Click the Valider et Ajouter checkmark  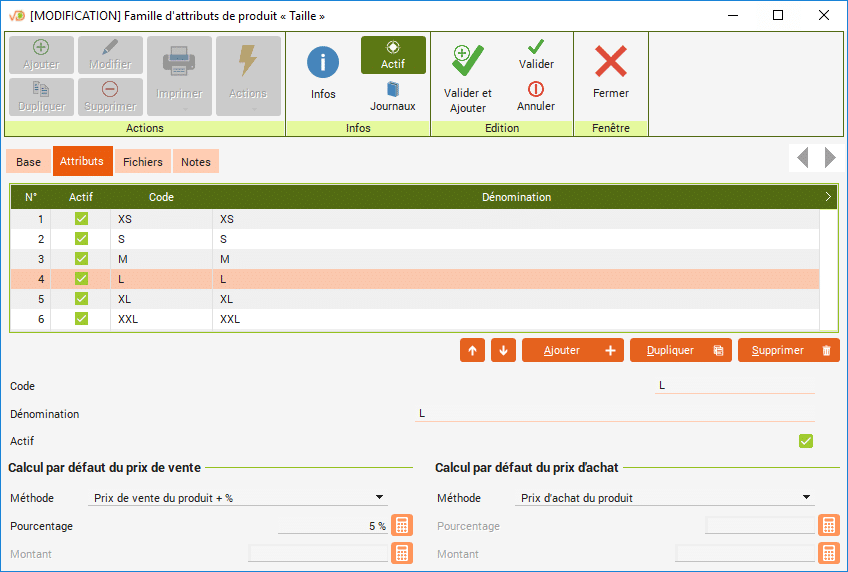467,62
